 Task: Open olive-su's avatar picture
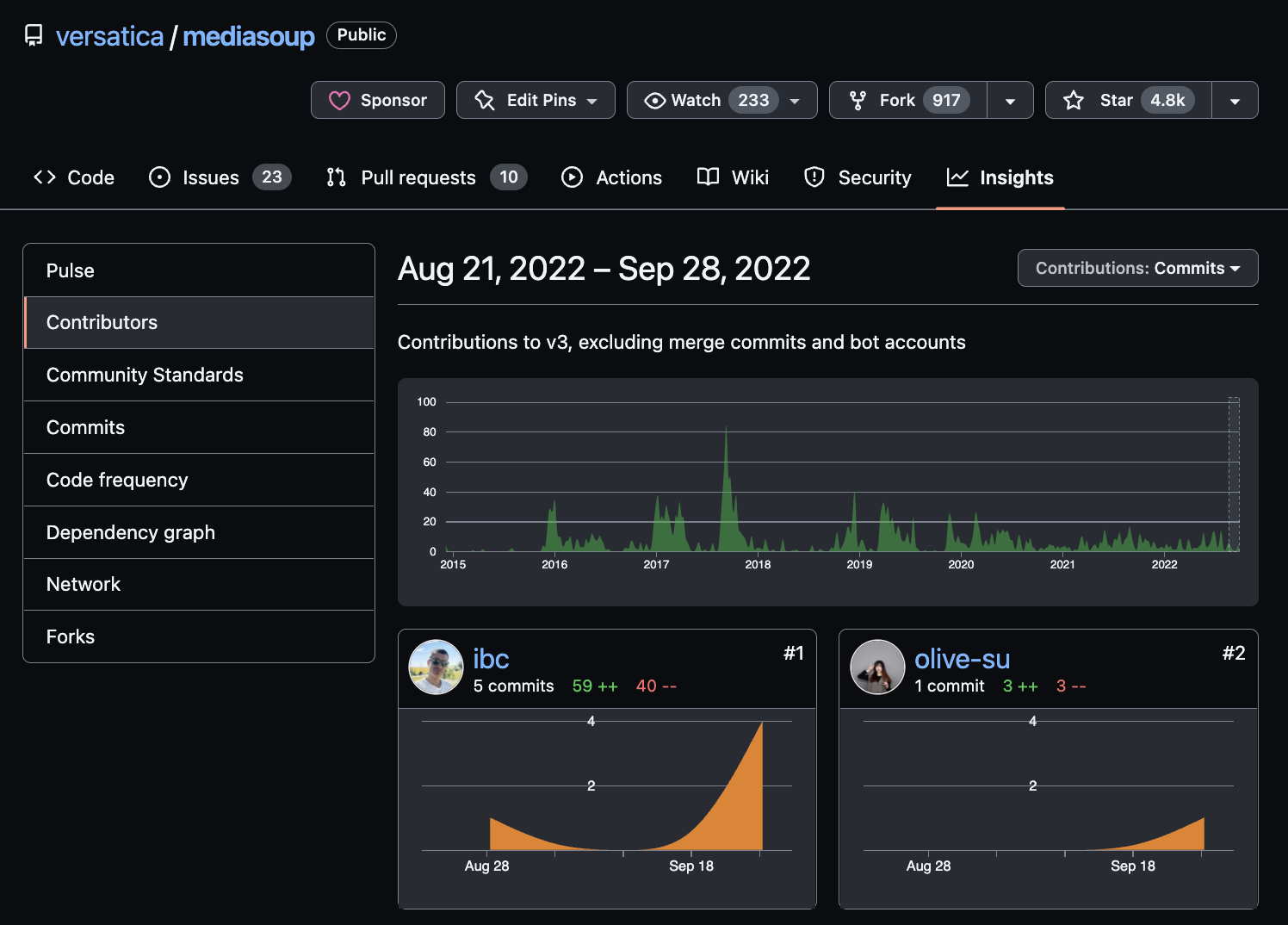[x=877, y=667]
